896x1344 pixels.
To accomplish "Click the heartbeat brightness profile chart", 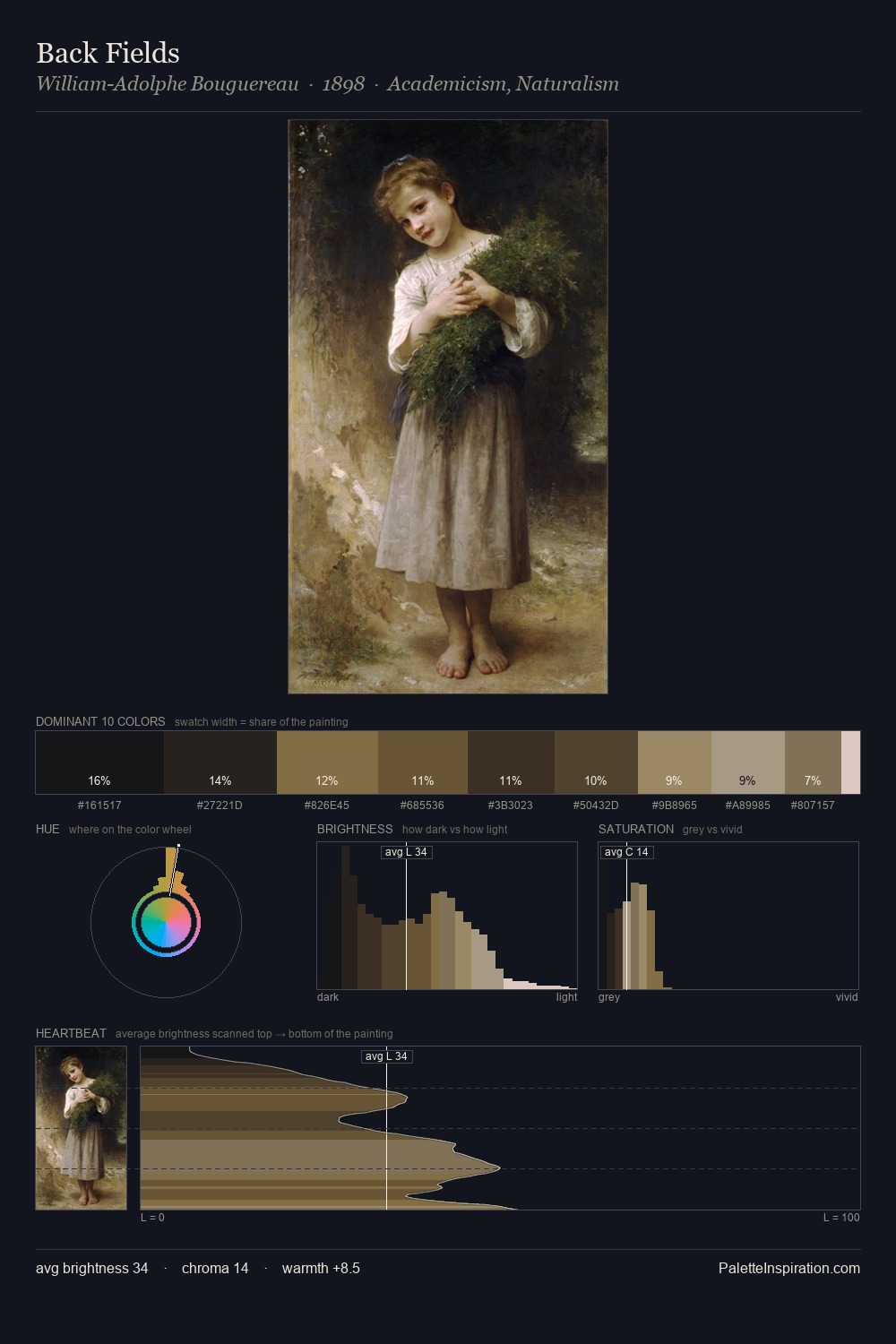I will pos(500,1128).
